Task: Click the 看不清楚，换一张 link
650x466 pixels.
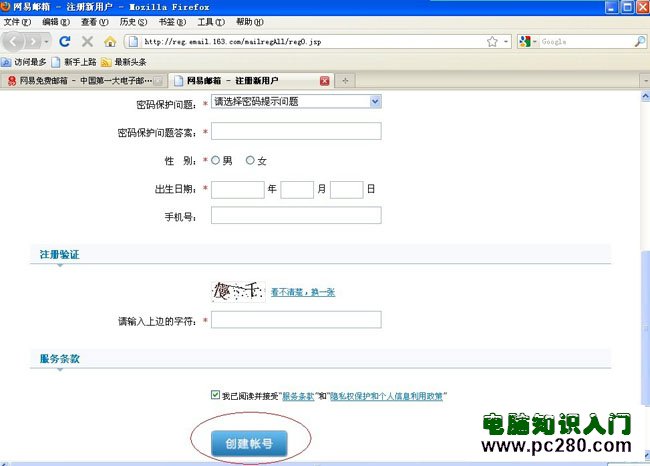Action: [x=303, y=292]
